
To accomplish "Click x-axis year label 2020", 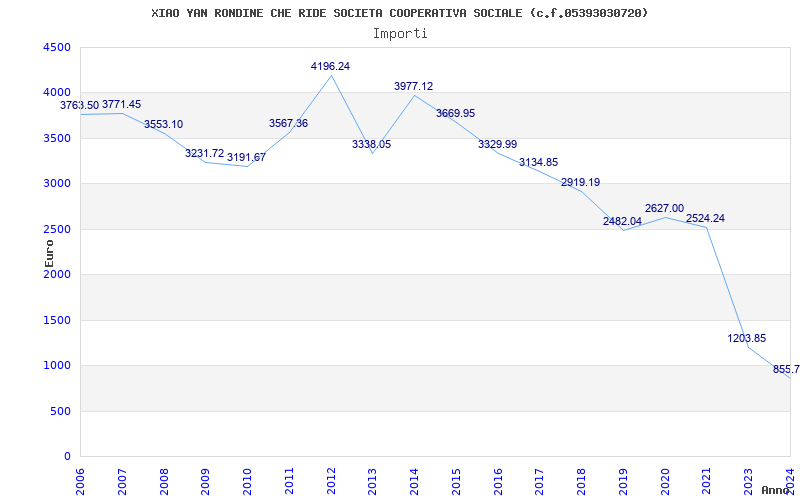I will [665, 481].
